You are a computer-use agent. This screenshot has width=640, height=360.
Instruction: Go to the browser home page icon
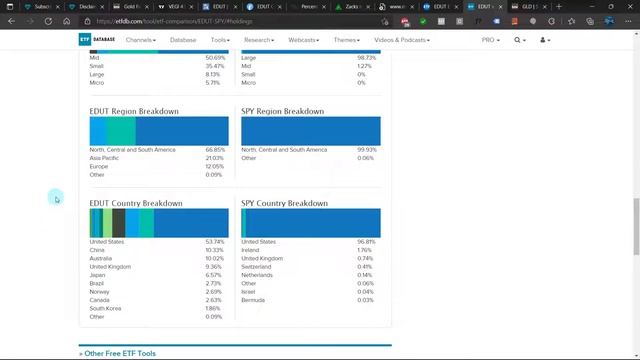pyautogui.click(x=67, y=21)
